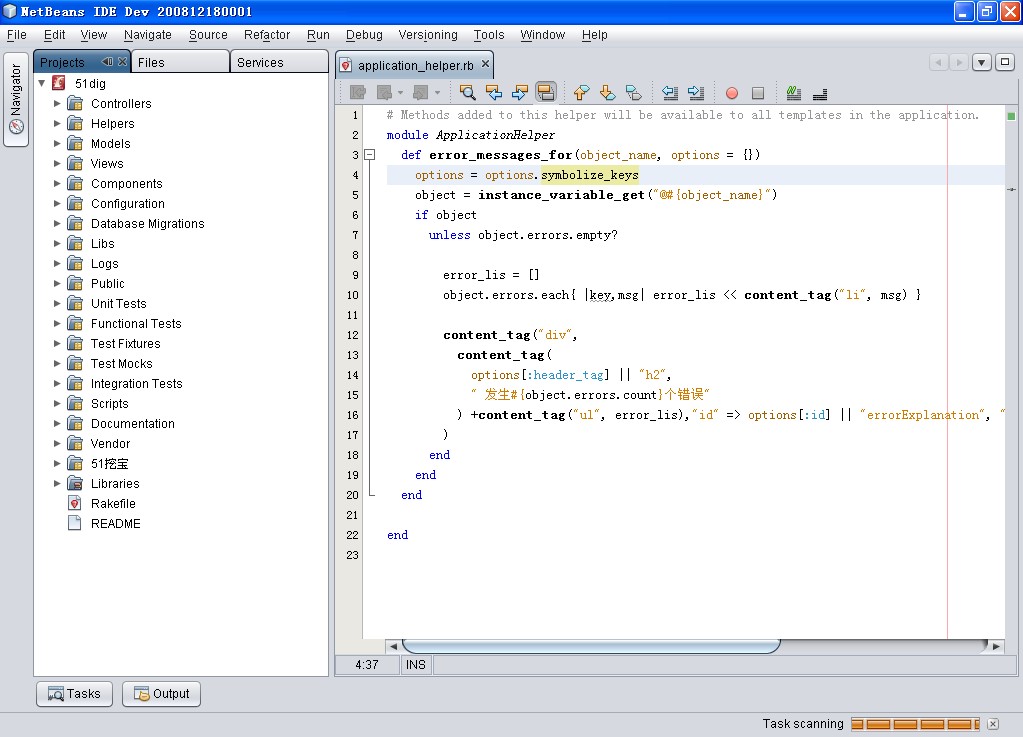The width and height of the screenshot is (1023, 737).
Task: Start Macro Recording with red circle icon
Action: pyautogui.click(x=731, y=92)
